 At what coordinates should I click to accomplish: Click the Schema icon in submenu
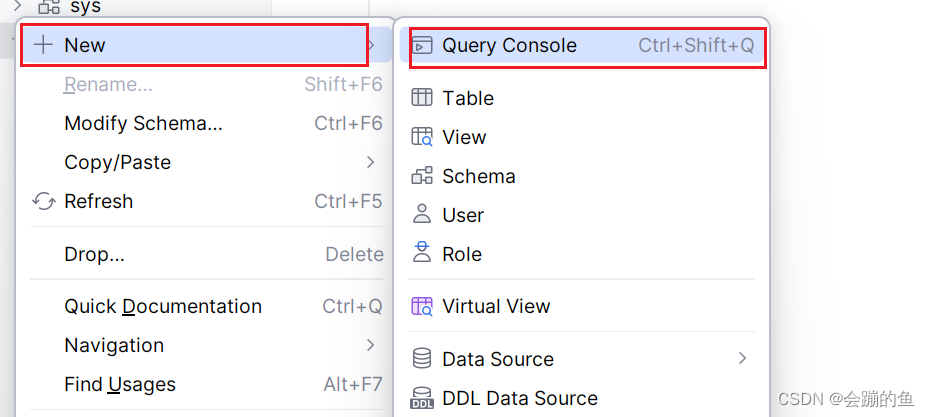click(x=422, y=176)
